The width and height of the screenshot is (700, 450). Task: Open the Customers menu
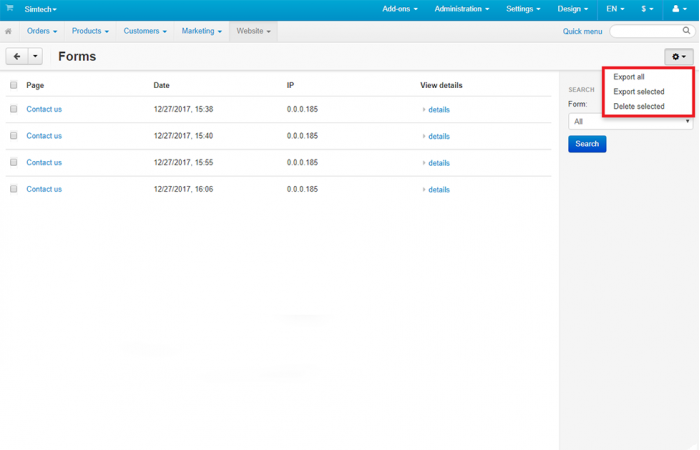coord(145,31)
